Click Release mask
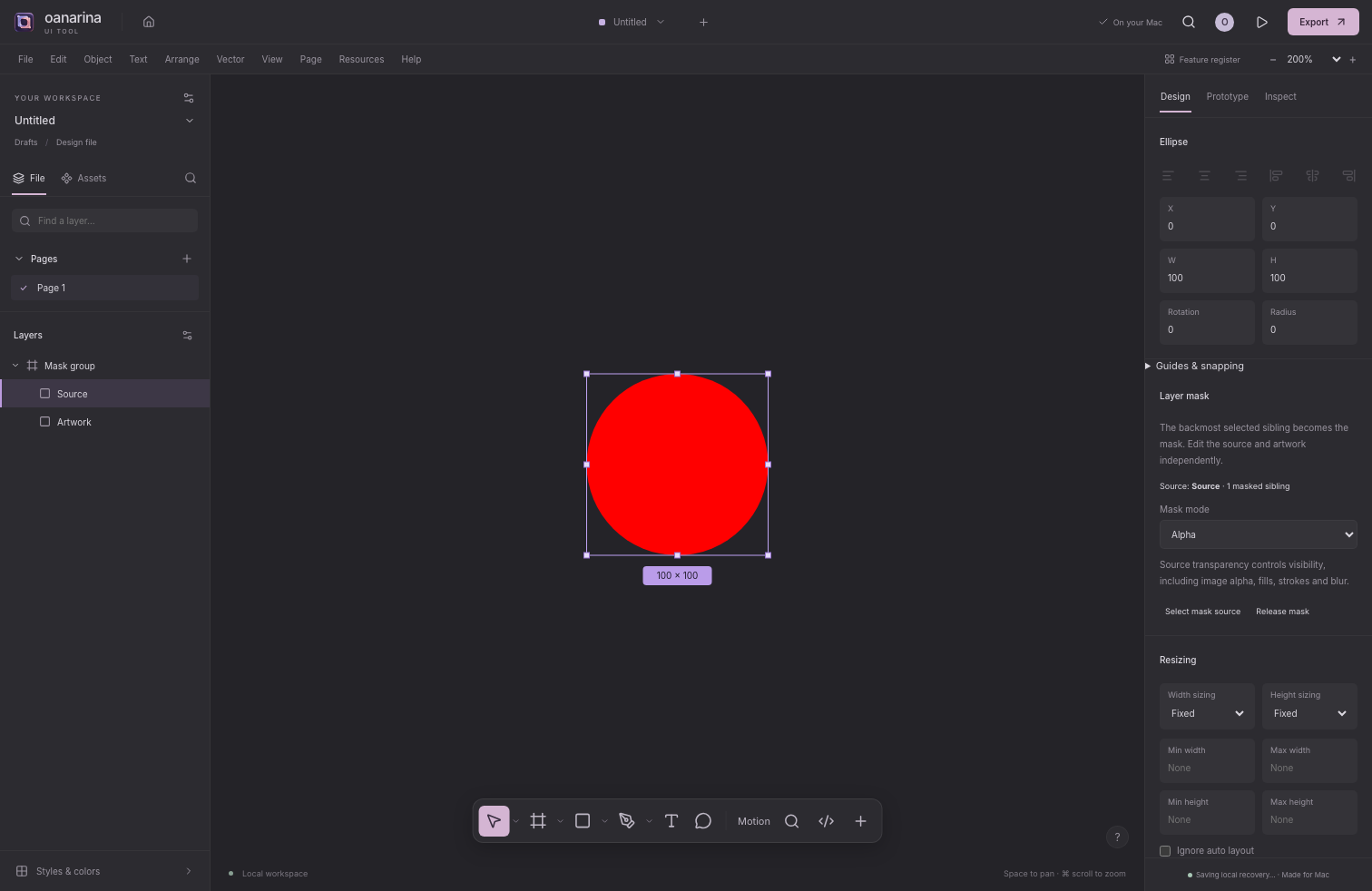 coord(1282,612)
